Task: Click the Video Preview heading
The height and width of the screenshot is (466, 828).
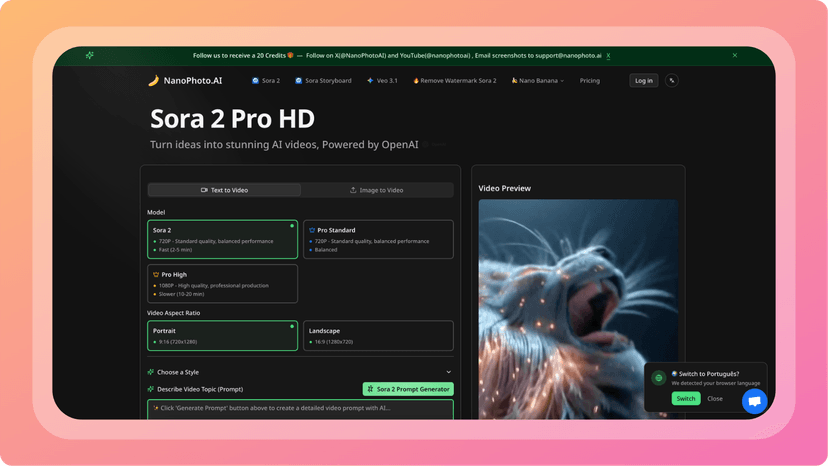Action: 504,188
